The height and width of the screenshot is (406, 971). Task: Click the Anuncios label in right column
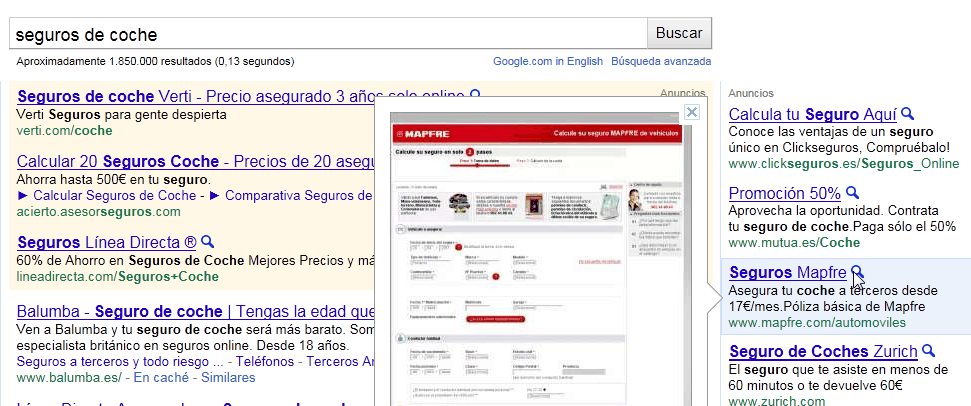pos(751,93)
